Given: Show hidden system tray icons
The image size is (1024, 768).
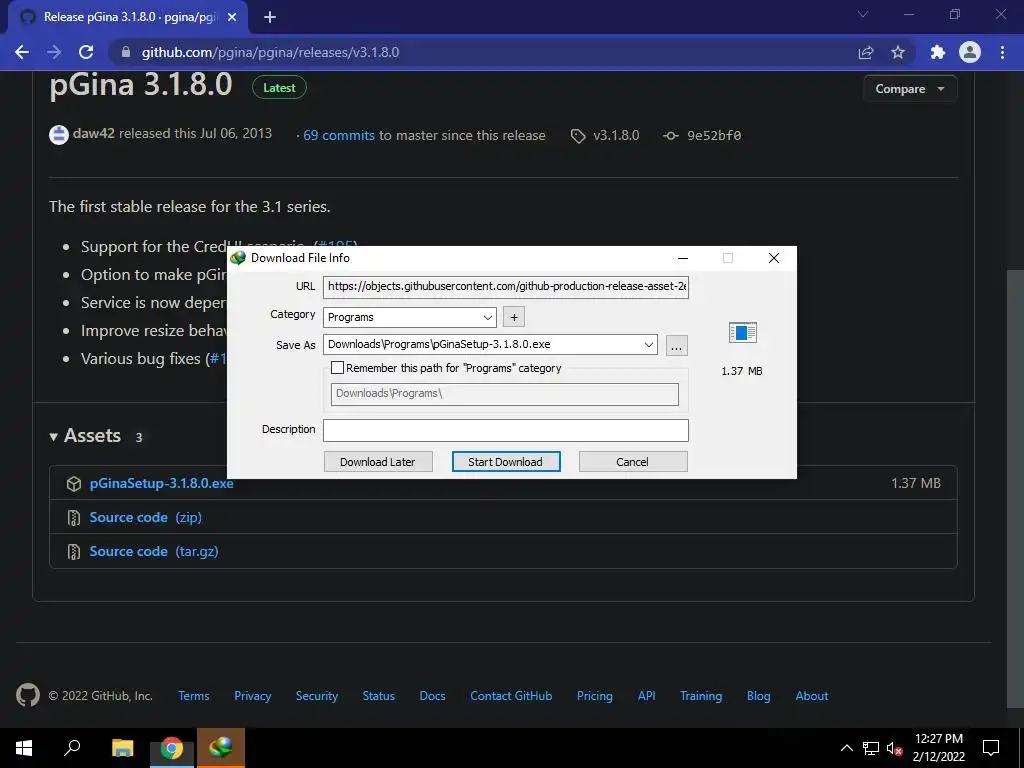Looking at the screenshot, I should (846, 748).
